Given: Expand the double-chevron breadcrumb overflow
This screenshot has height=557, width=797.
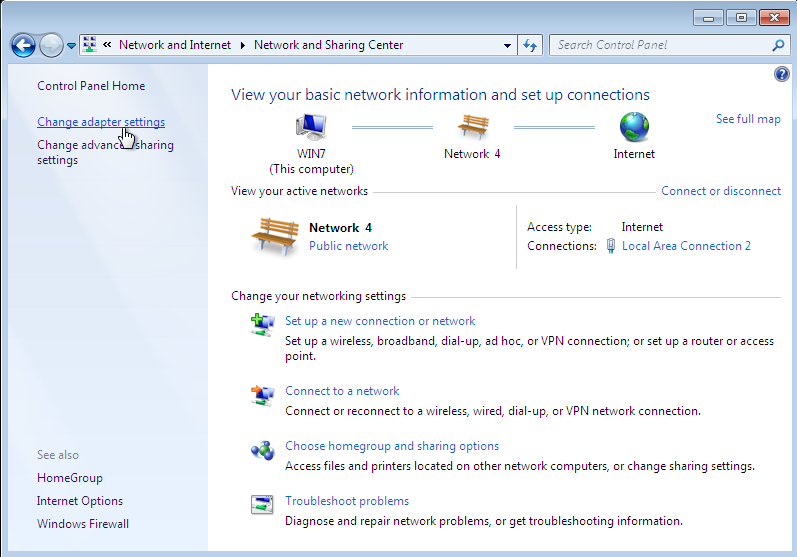Looking at the screenshot, I should [x=107, y=45].
